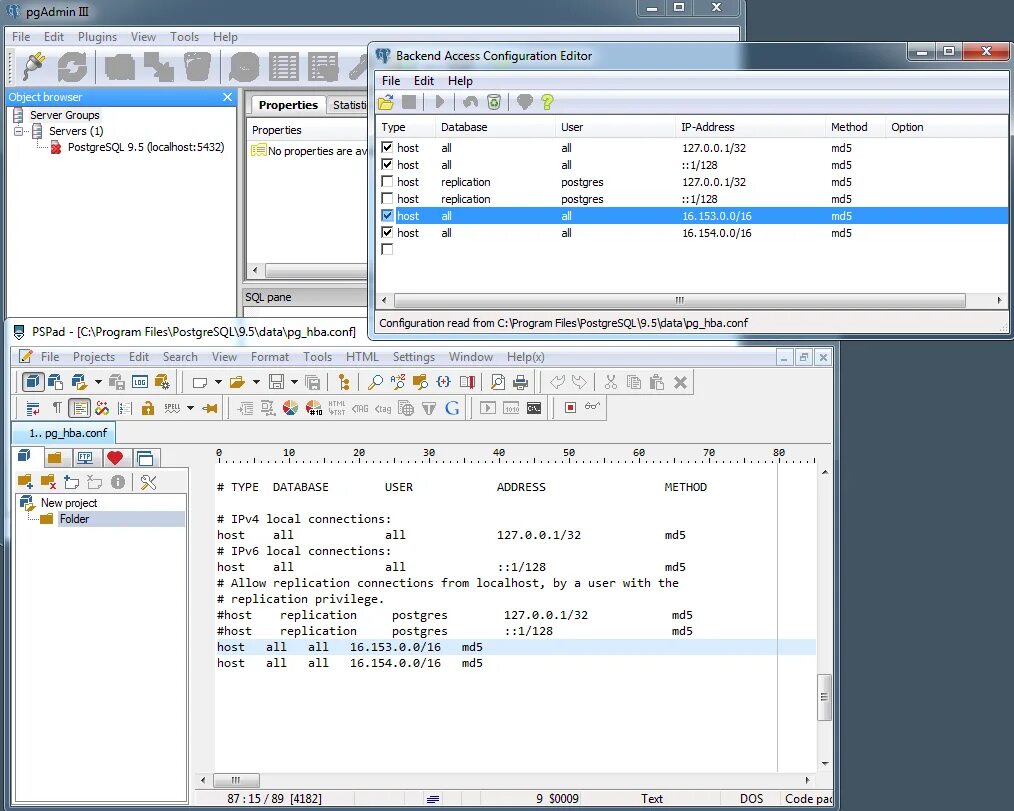Close the Object browser panel
1014x811 pixels.
point(227,97)
